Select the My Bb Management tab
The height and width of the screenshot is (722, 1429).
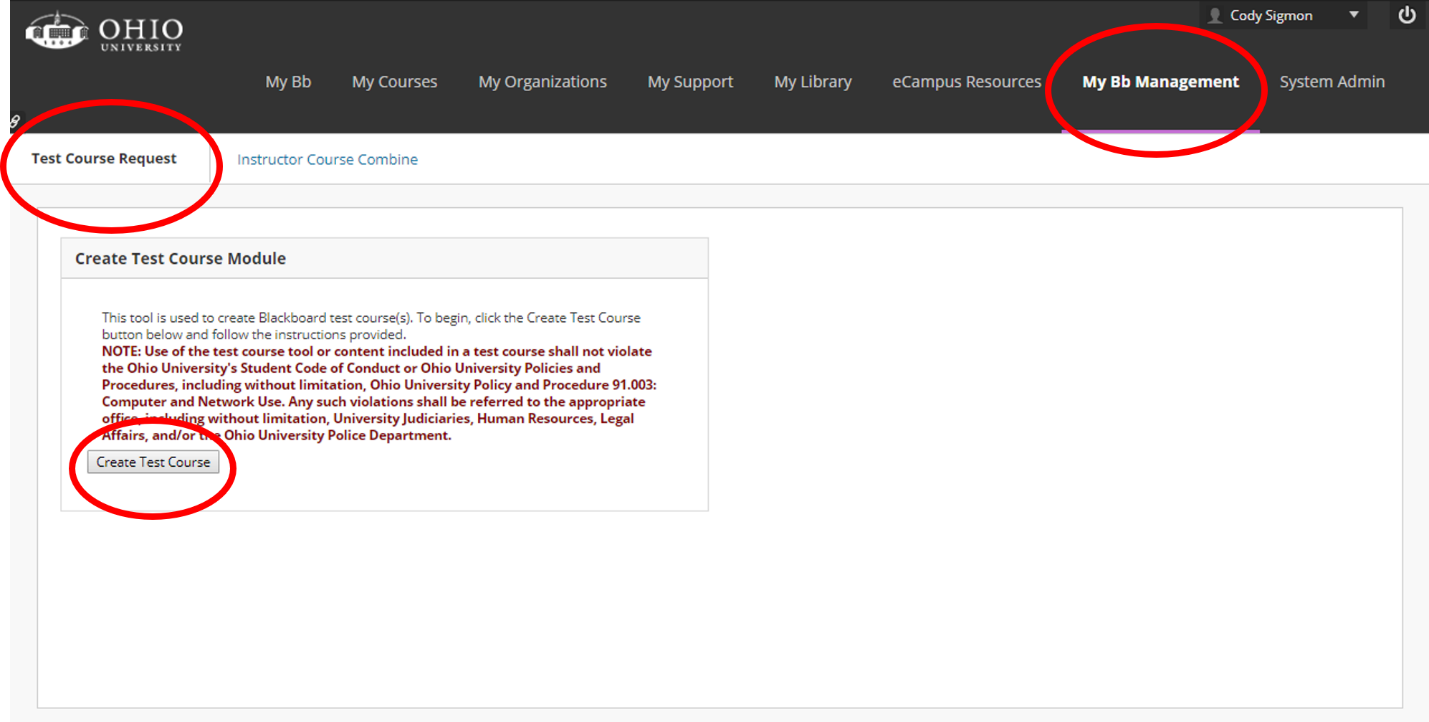1160,82
